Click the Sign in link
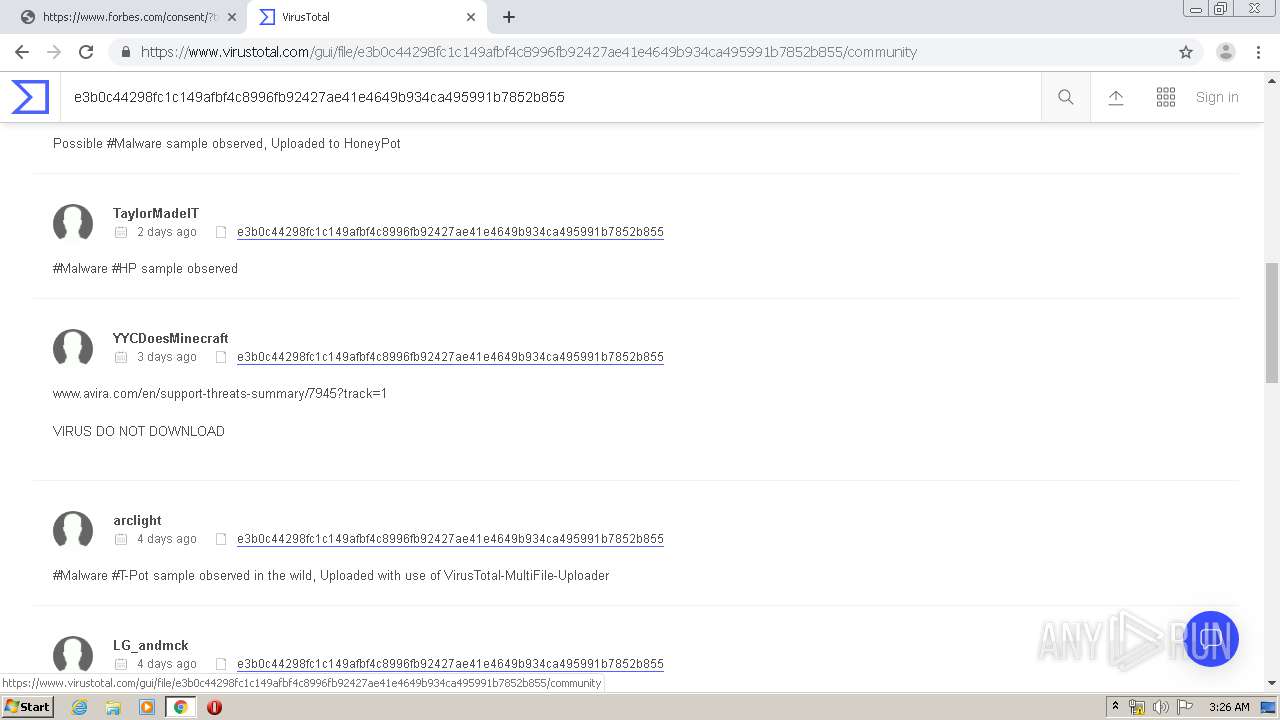Screen dimensions: 1280x720 [1217, 97]
